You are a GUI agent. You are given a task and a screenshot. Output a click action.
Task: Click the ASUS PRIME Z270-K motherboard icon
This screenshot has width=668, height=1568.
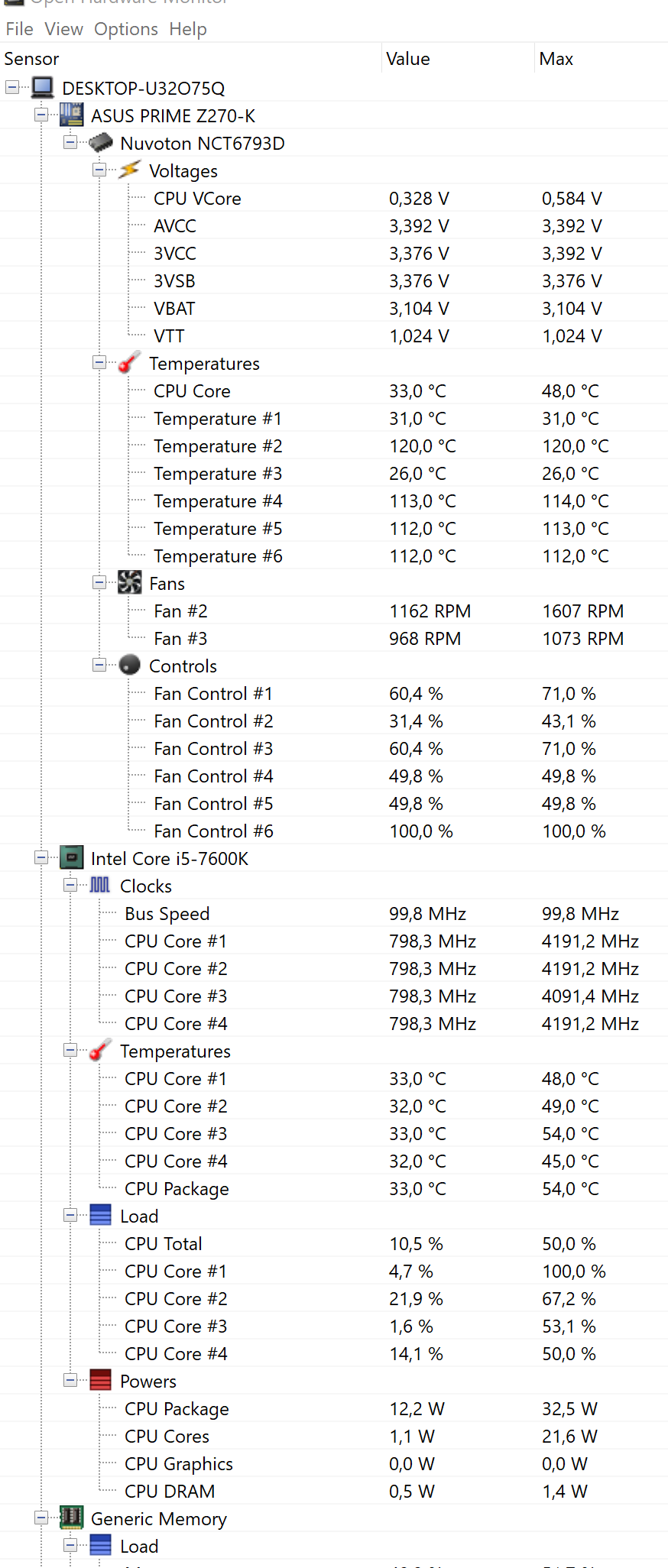pyautogui.click(x=72, y=115)
